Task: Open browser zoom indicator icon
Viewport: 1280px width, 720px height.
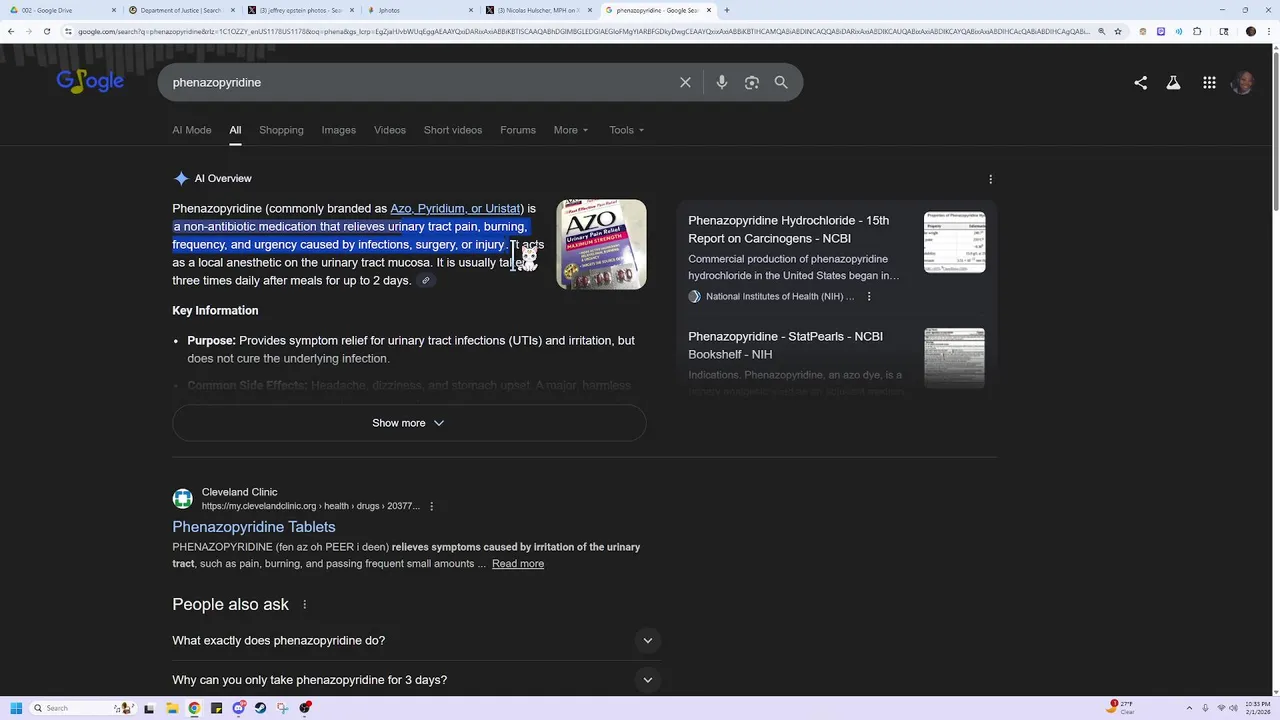Action: click(1102, 31)
